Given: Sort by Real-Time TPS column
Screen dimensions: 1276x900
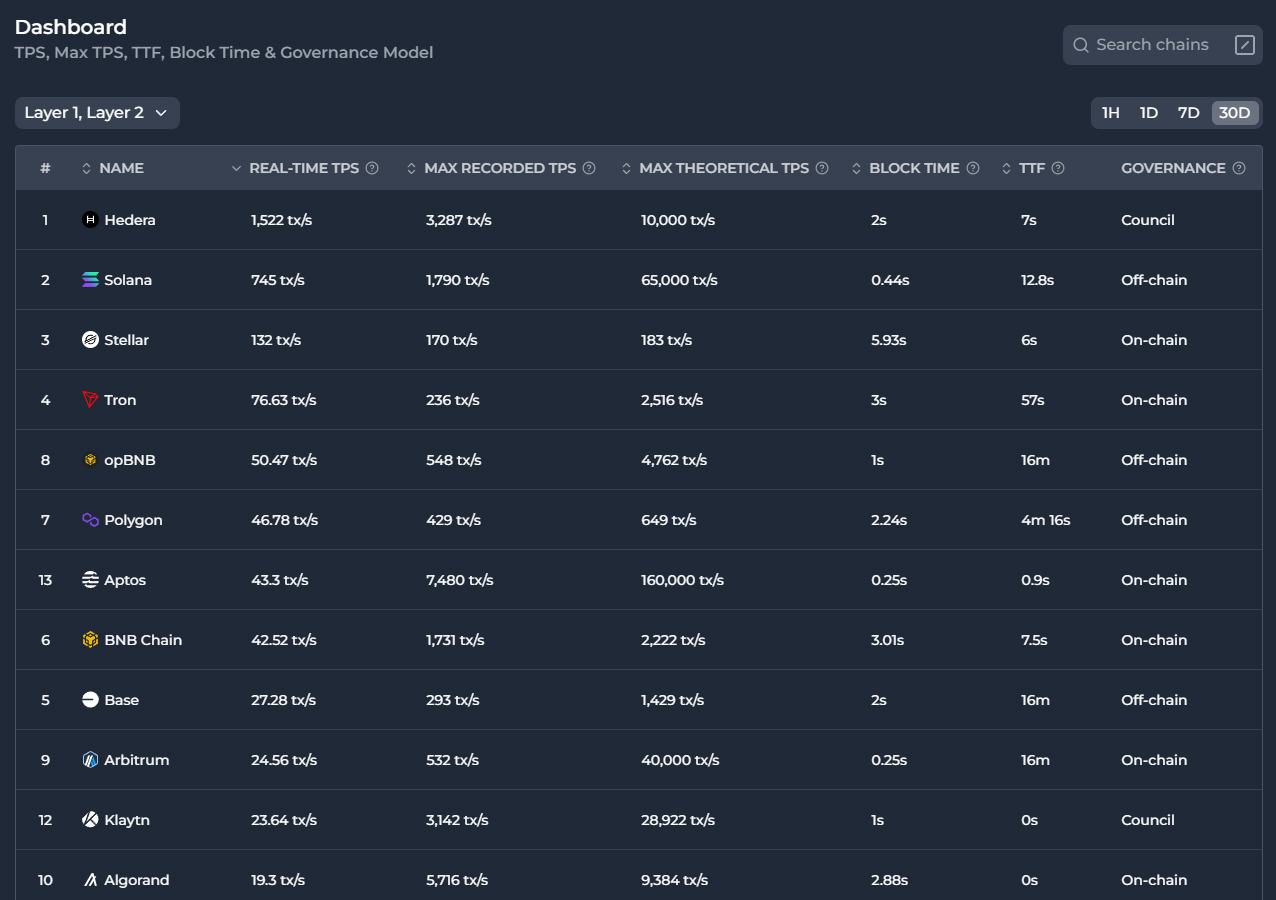Looking at the screenshot, I should click(295, 168).
